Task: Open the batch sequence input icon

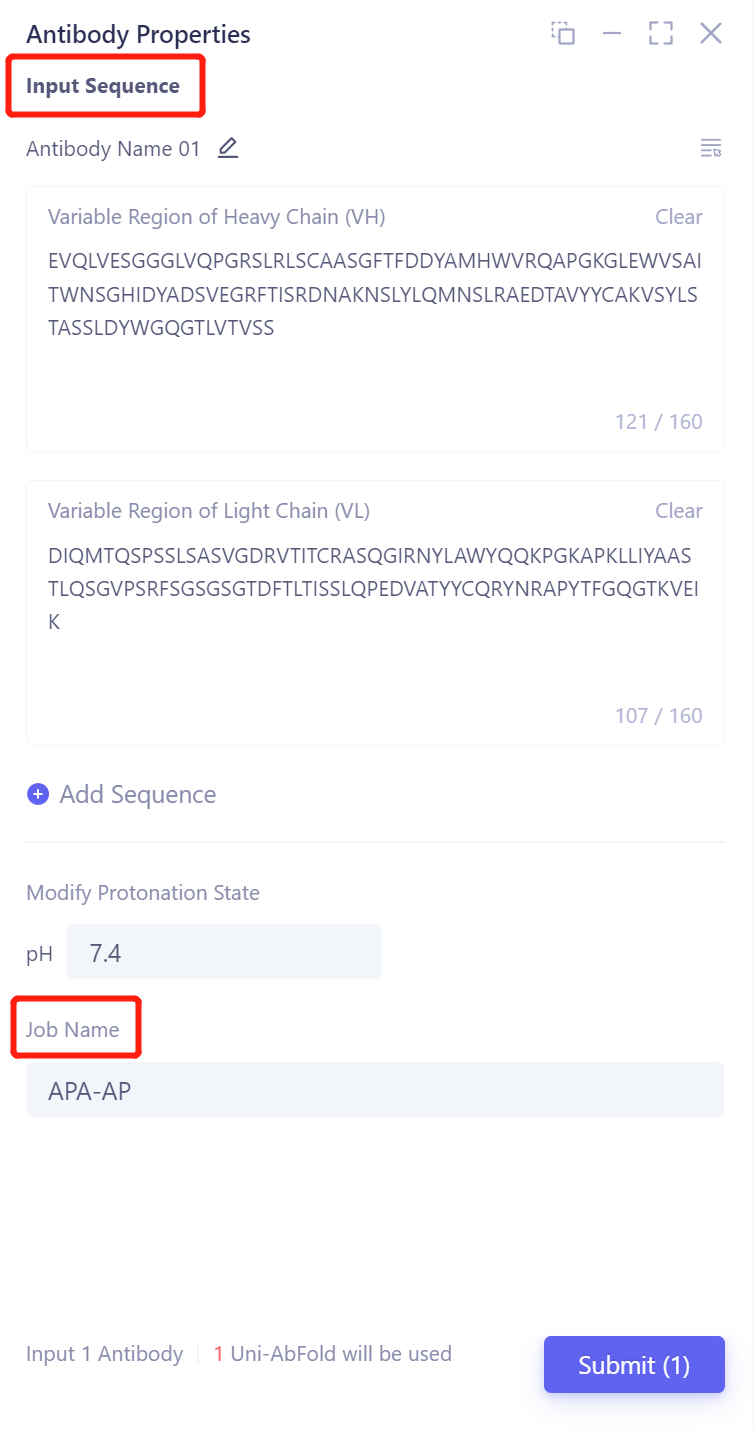Action: [x=710, y=147]
